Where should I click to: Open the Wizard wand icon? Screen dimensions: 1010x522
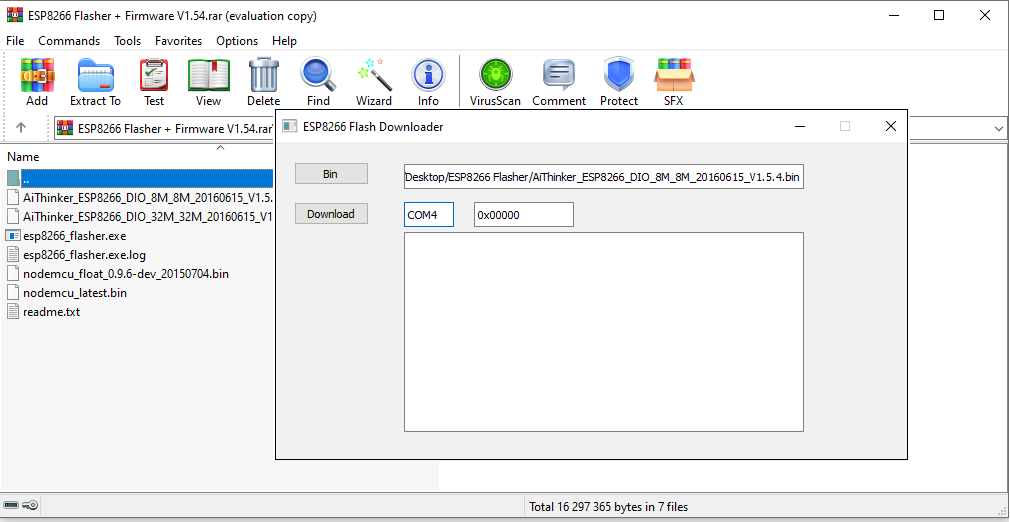(x=374, y=75)
